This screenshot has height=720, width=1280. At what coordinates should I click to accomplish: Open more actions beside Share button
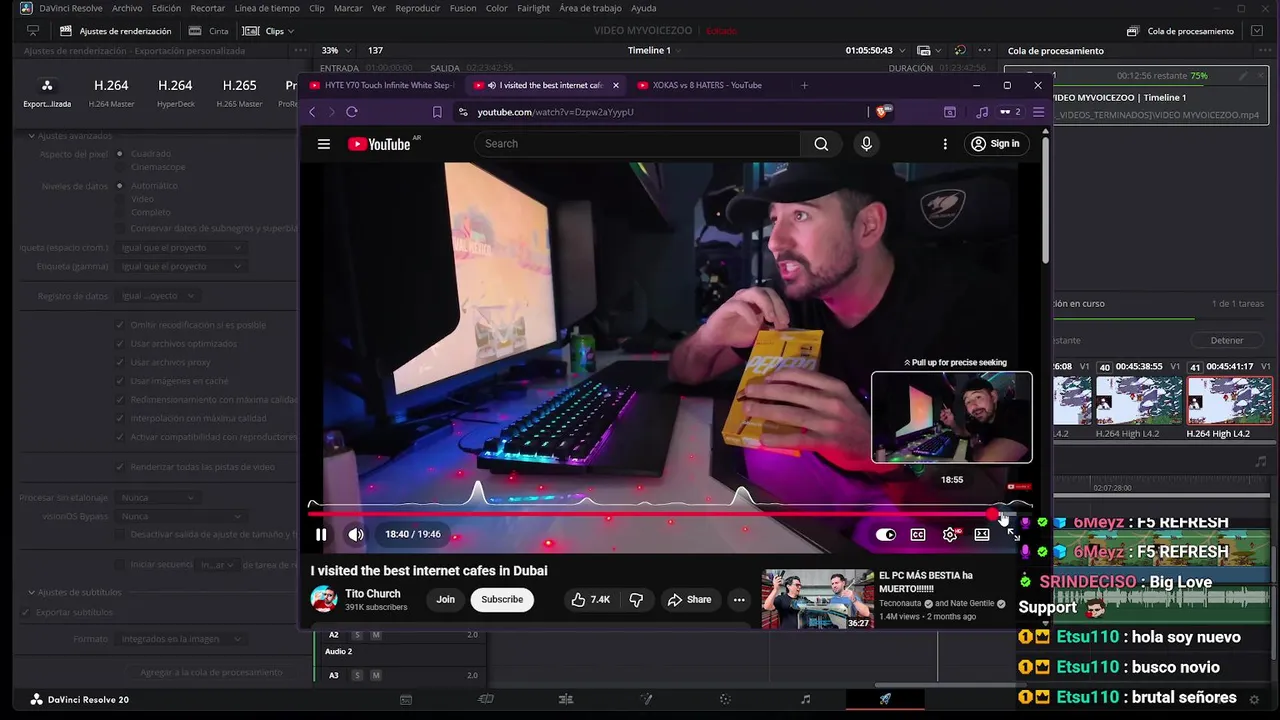point(739,599)
